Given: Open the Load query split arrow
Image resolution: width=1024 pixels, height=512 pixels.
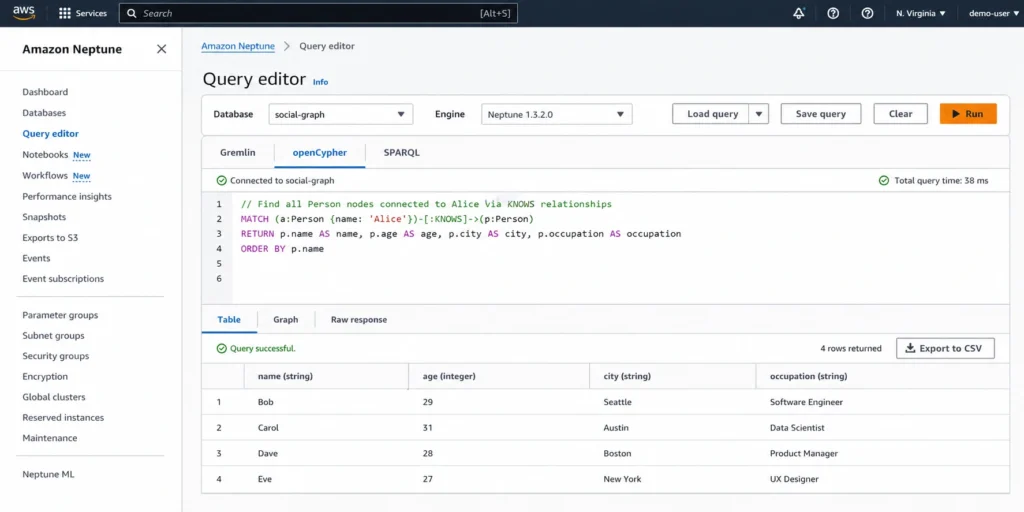Looking at the screenshot, I should pyautogui.click(x=759, y=114).
